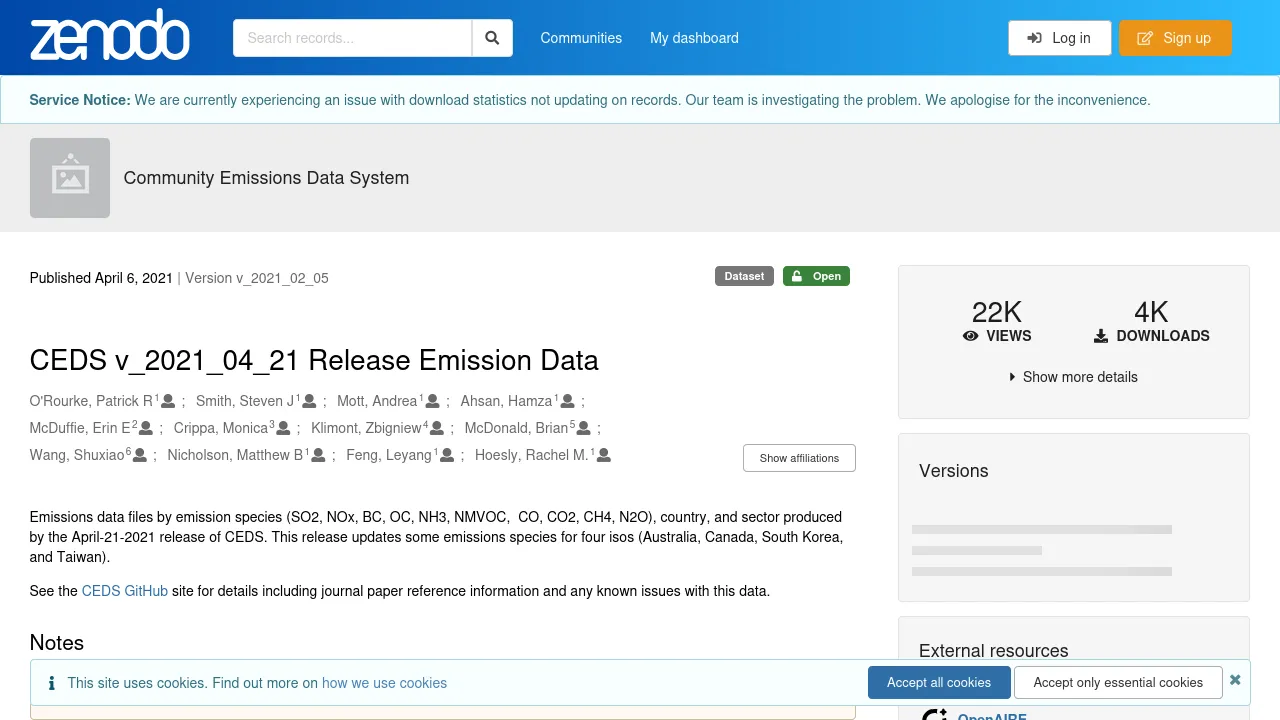Accept all cookies
Image resolution: width=1280 pixels, height=720 pixels.
(938, 682)
